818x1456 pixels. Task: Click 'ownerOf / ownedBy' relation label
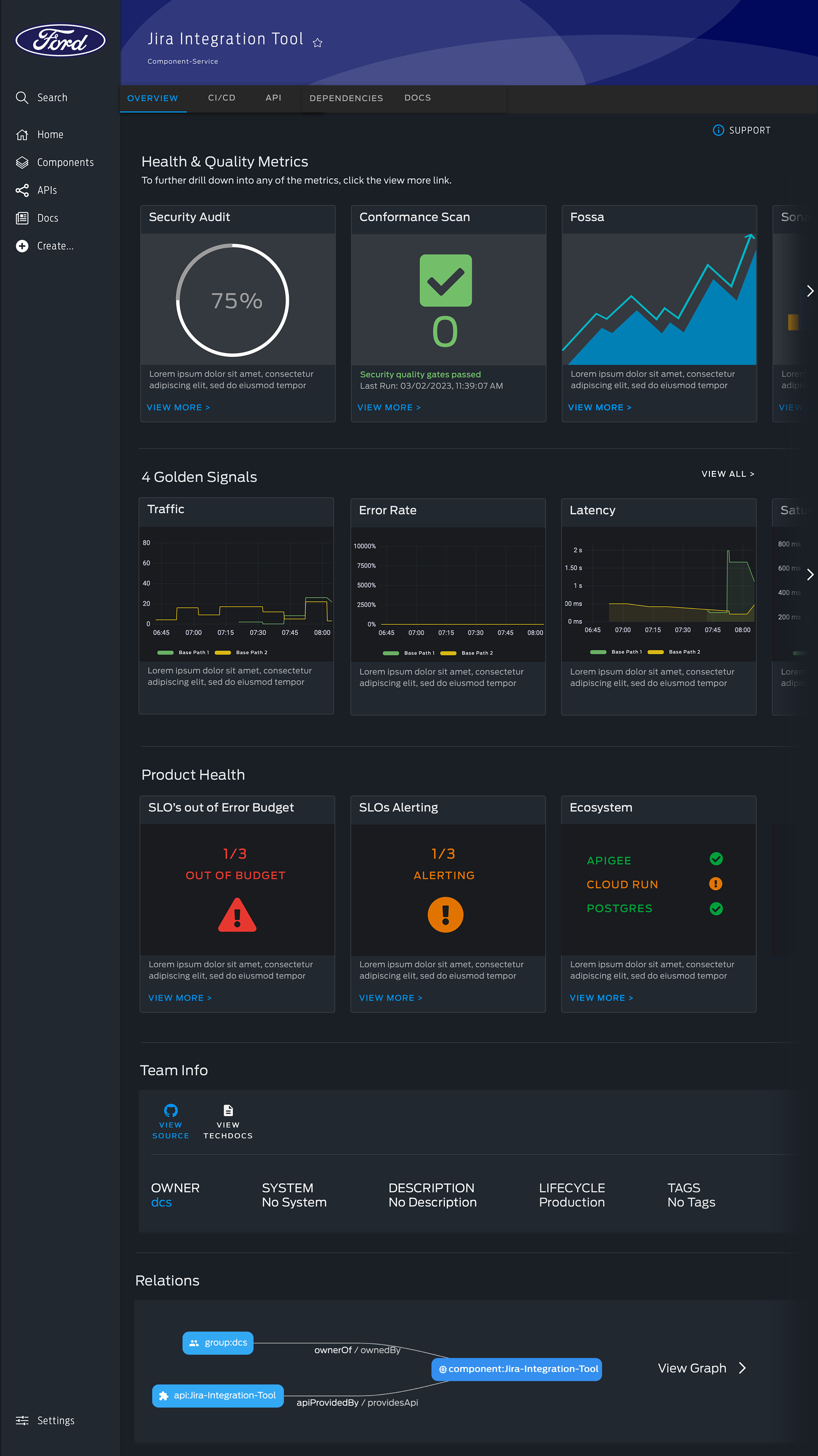point(357,1350)
